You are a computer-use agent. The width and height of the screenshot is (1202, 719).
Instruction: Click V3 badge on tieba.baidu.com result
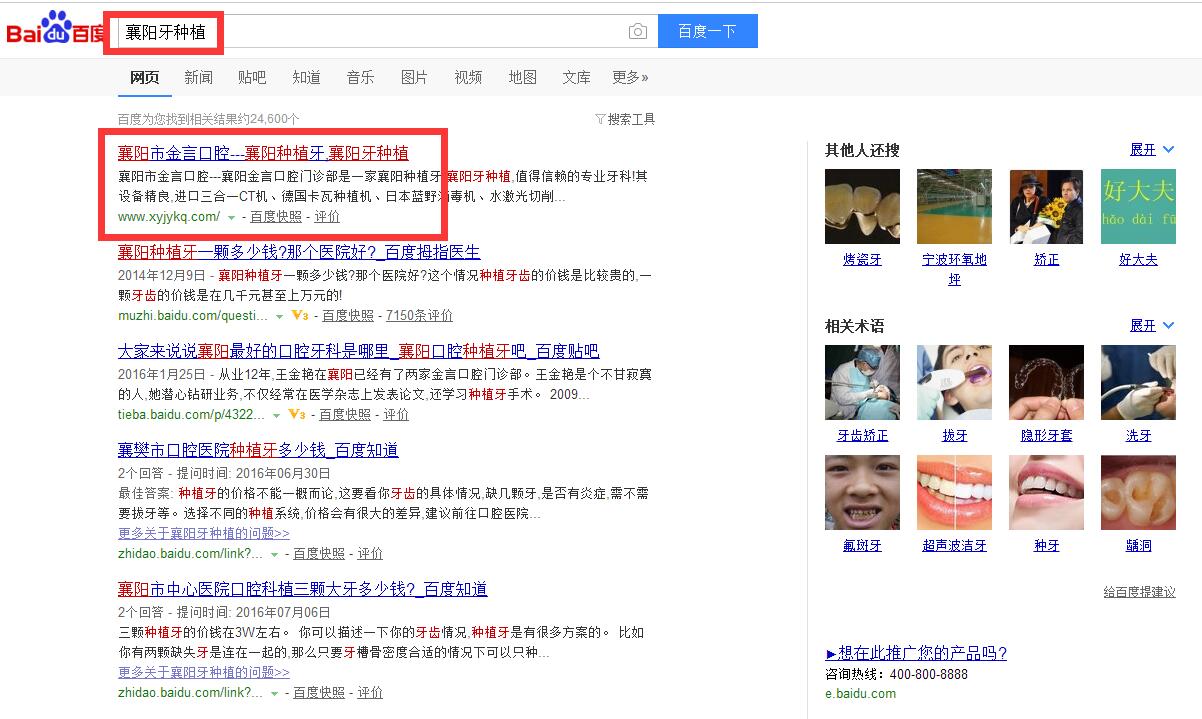[296, 414]
